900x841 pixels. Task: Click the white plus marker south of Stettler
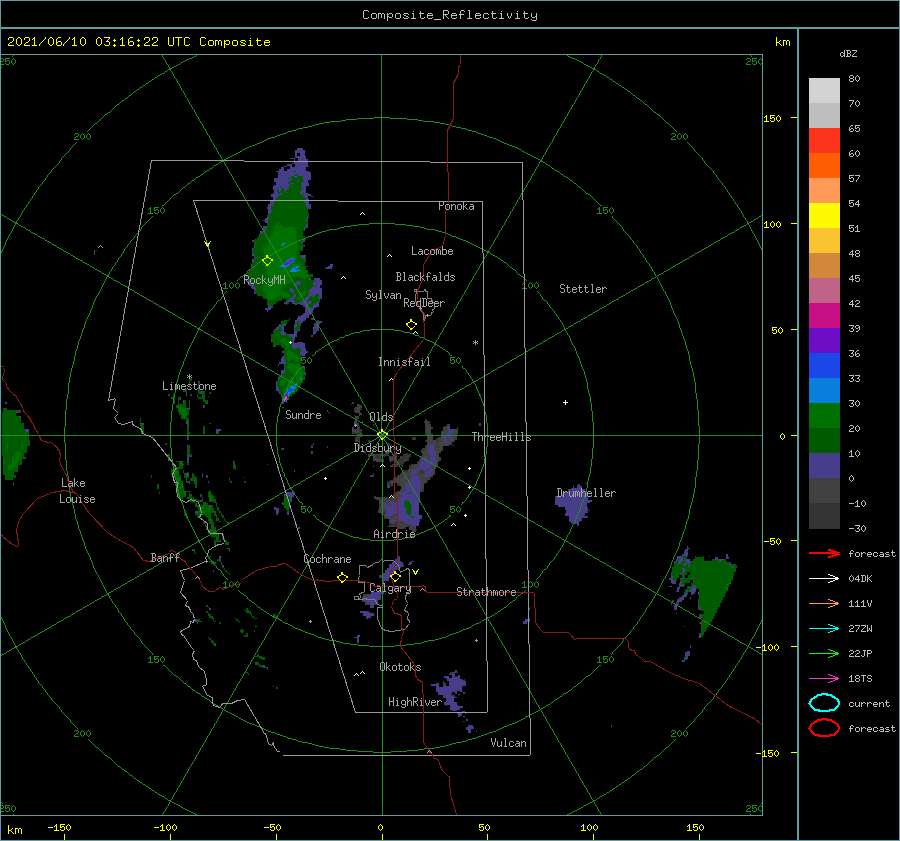point(565,402)
